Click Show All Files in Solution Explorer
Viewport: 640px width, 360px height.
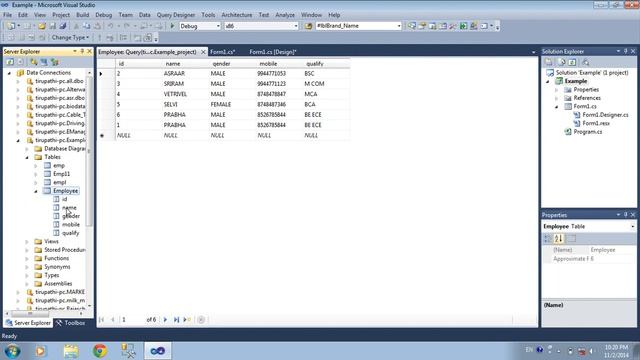(562, 62)
